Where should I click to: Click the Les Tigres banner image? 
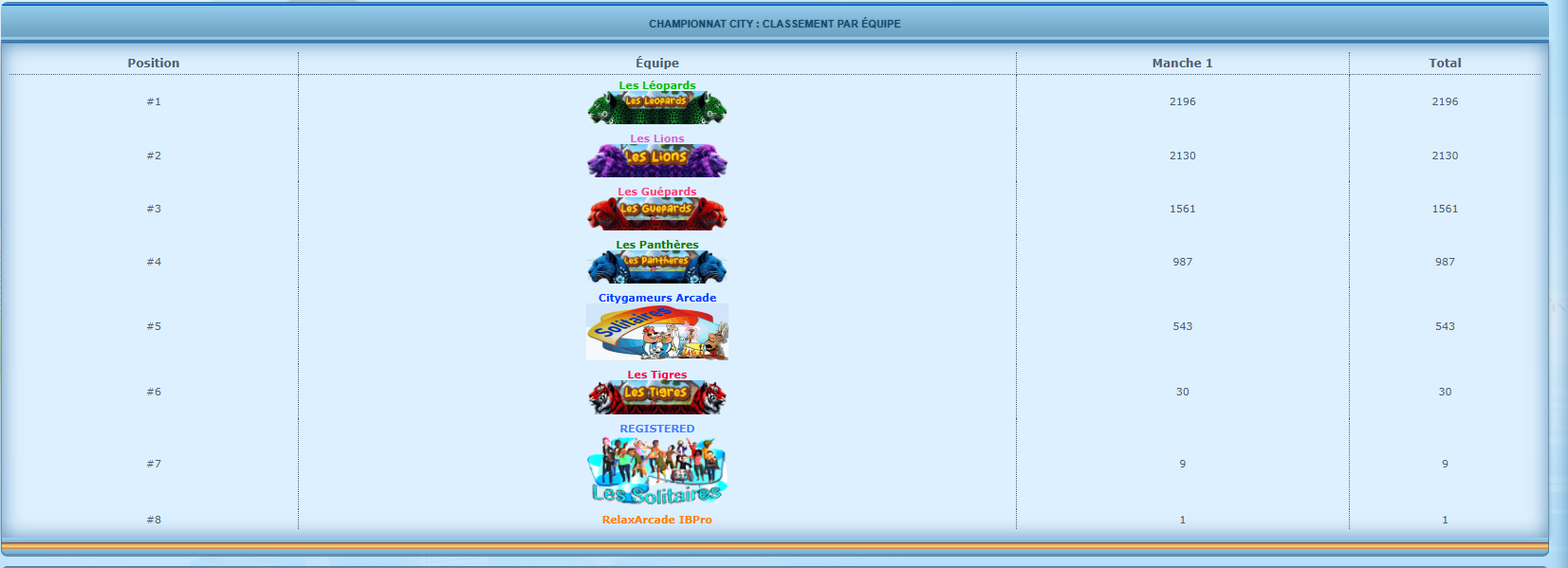click(x=656, y=397)
